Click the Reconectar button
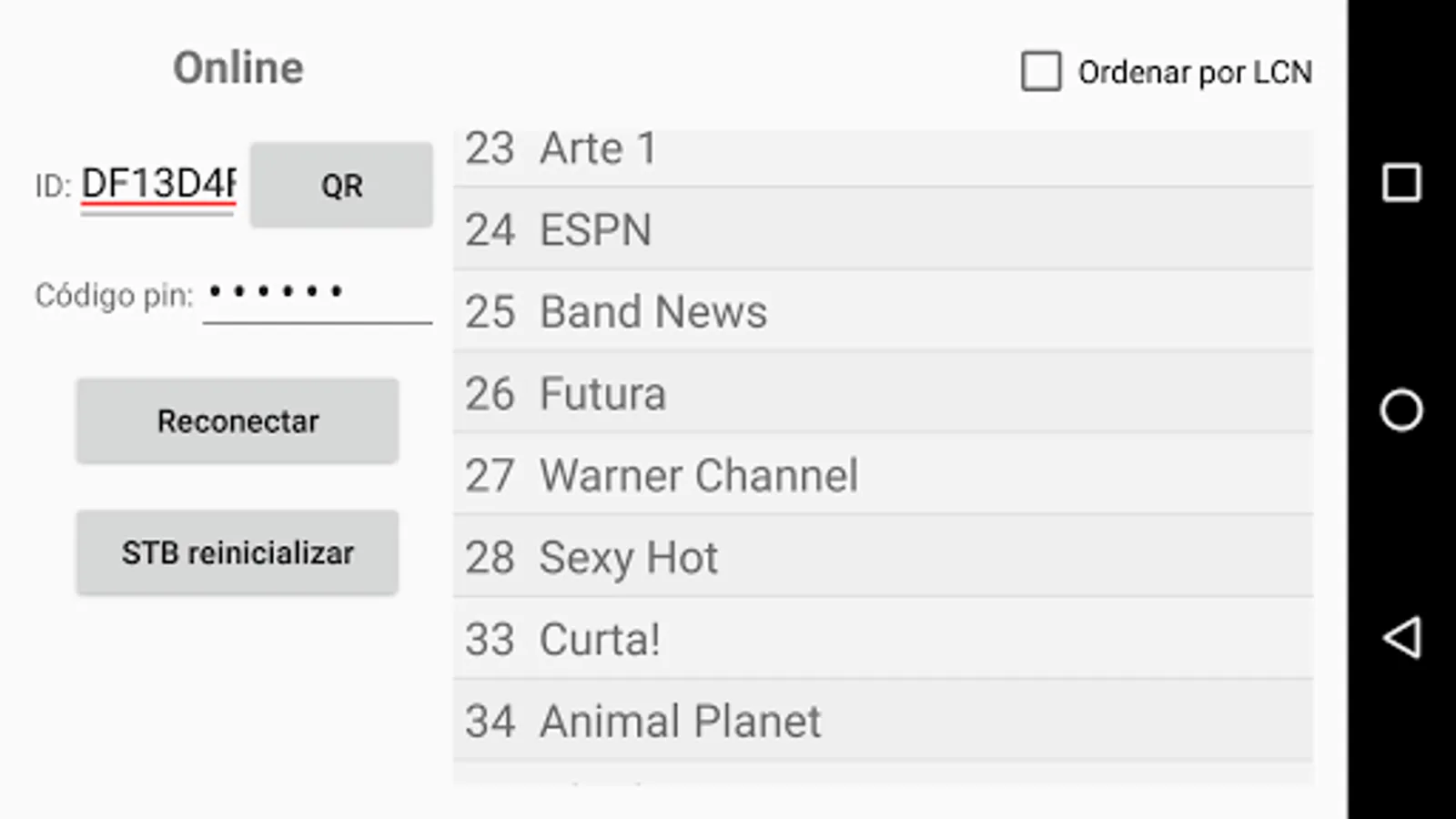The width and height of the screenshot is (1456, 819). tap(238, 421)
